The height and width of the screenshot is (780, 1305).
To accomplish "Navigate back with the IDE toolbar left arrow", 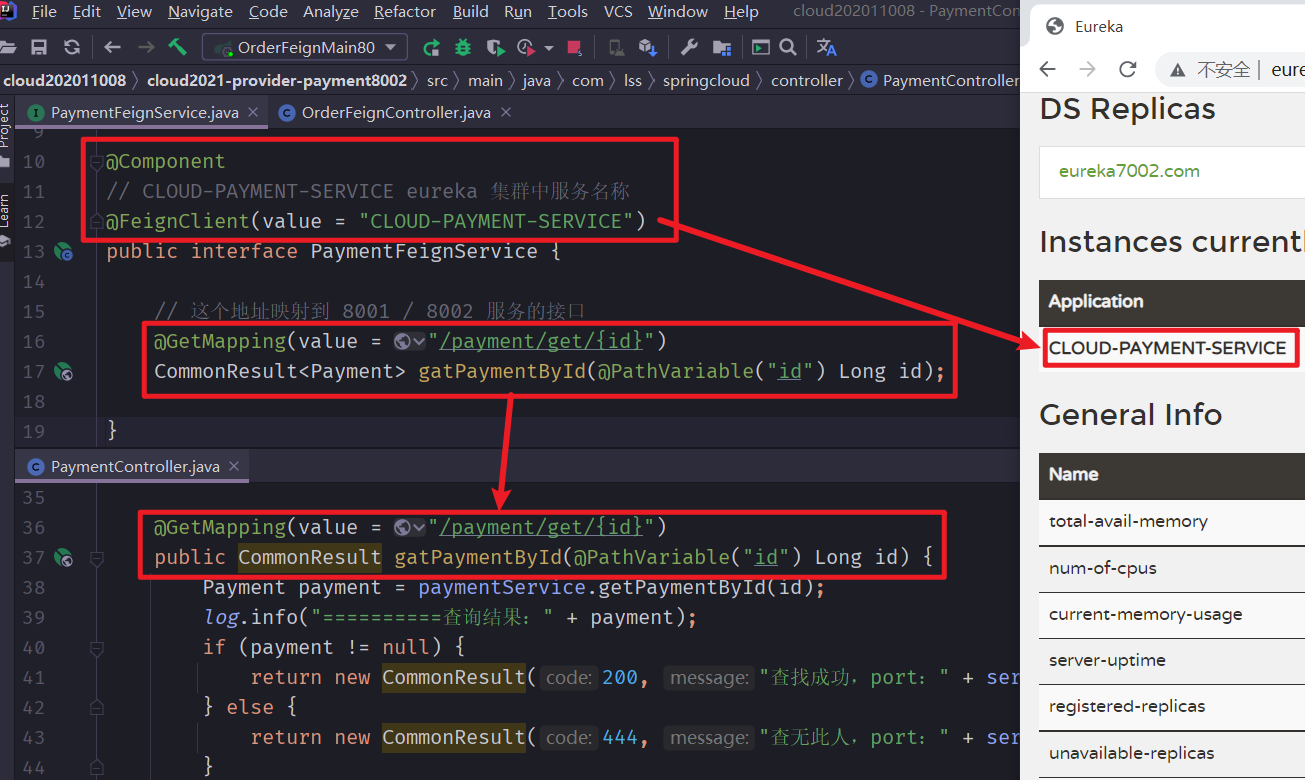I will (x=112, y=47).
